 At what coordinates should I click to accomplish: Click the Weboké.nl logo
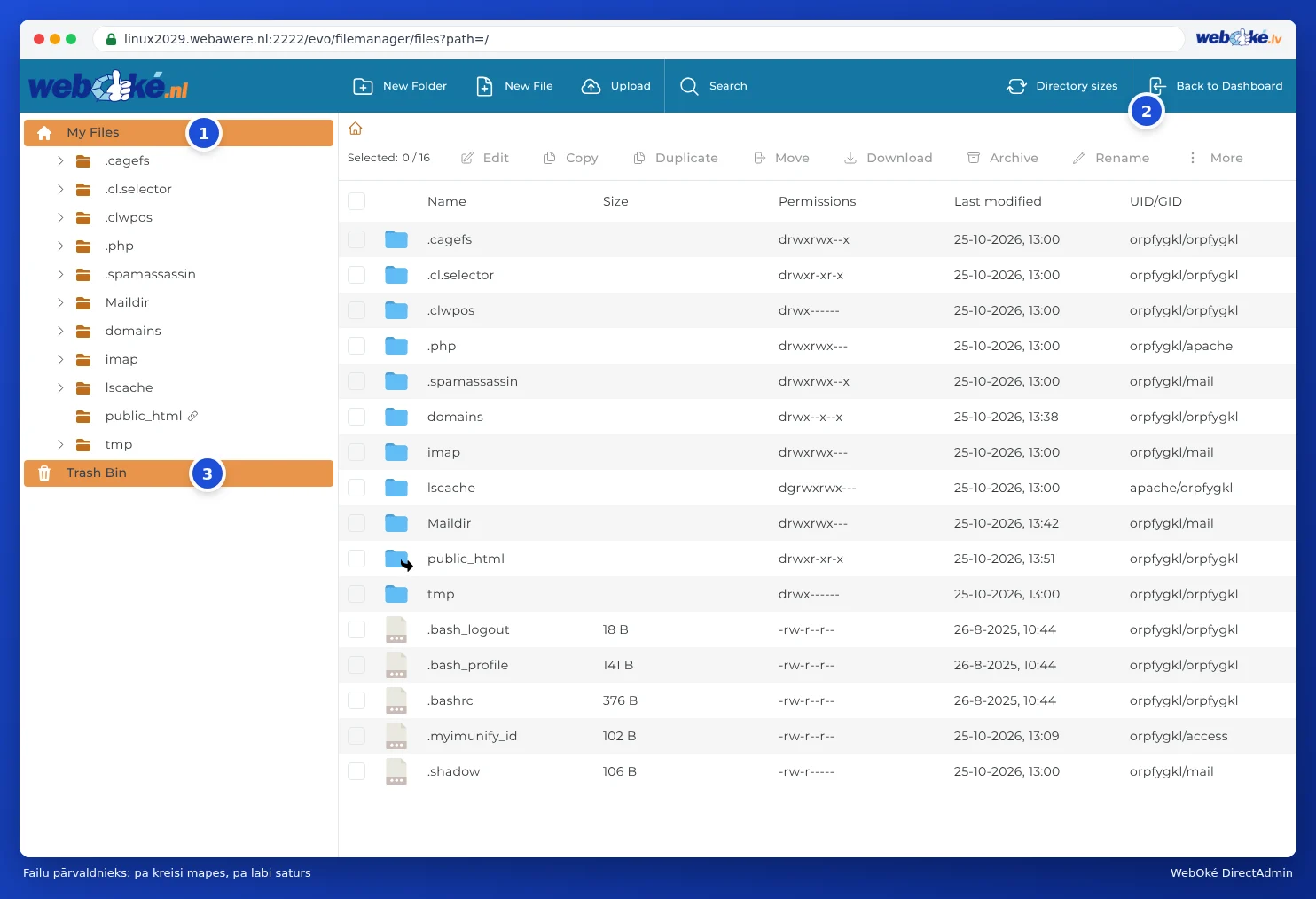[108, 86]
